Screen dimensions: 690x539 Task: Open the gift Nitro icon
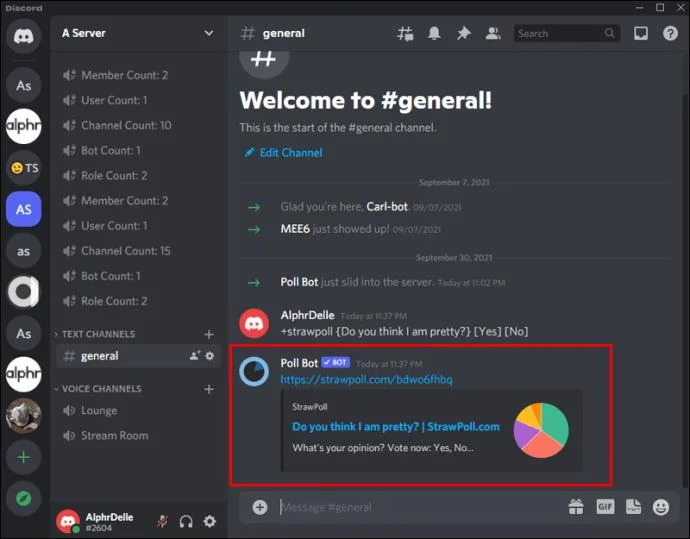pyautogui.click(x=576, y=507)
